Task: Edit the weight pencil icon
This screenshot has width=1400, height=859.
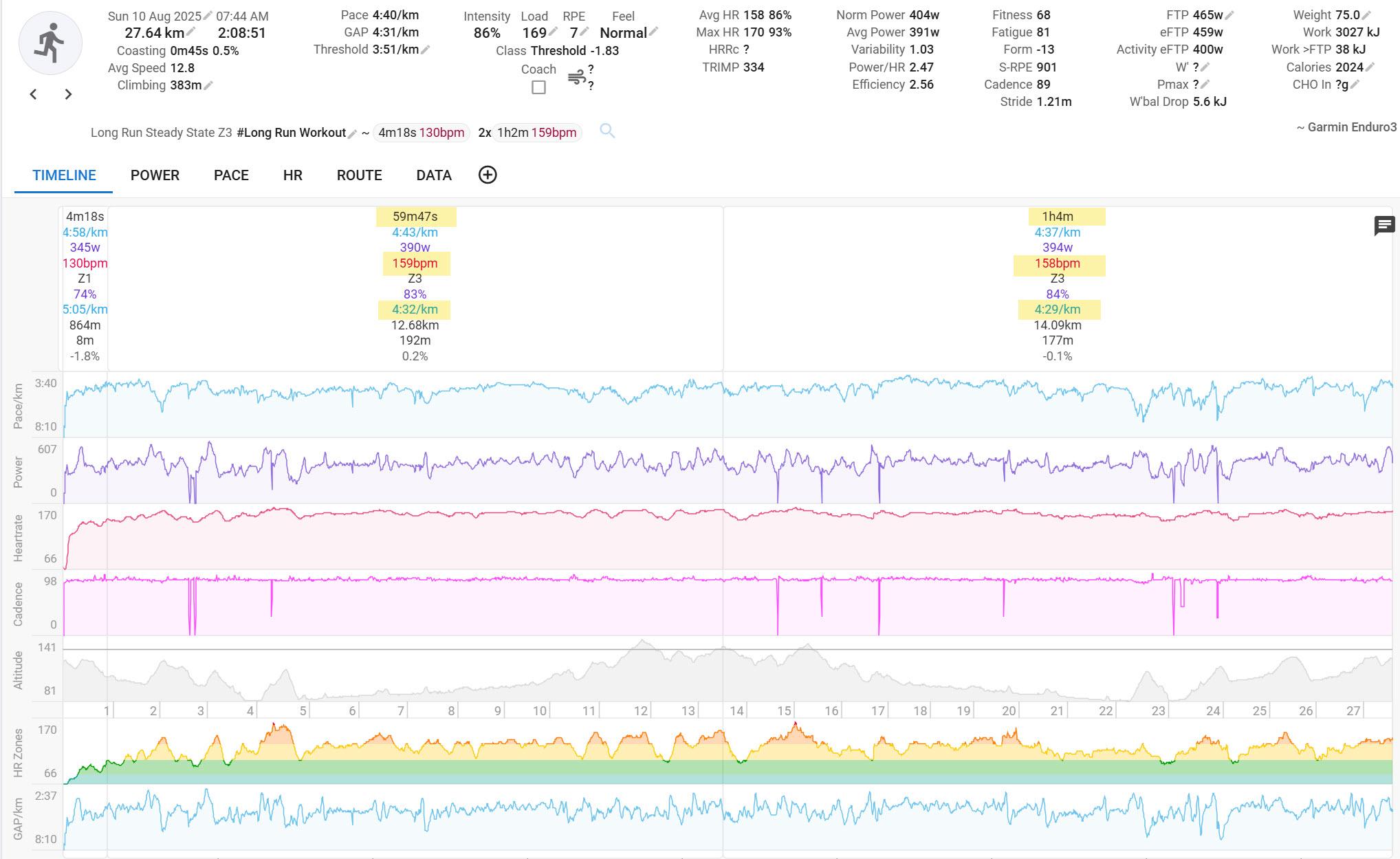Action: (x=1367, y=15)
